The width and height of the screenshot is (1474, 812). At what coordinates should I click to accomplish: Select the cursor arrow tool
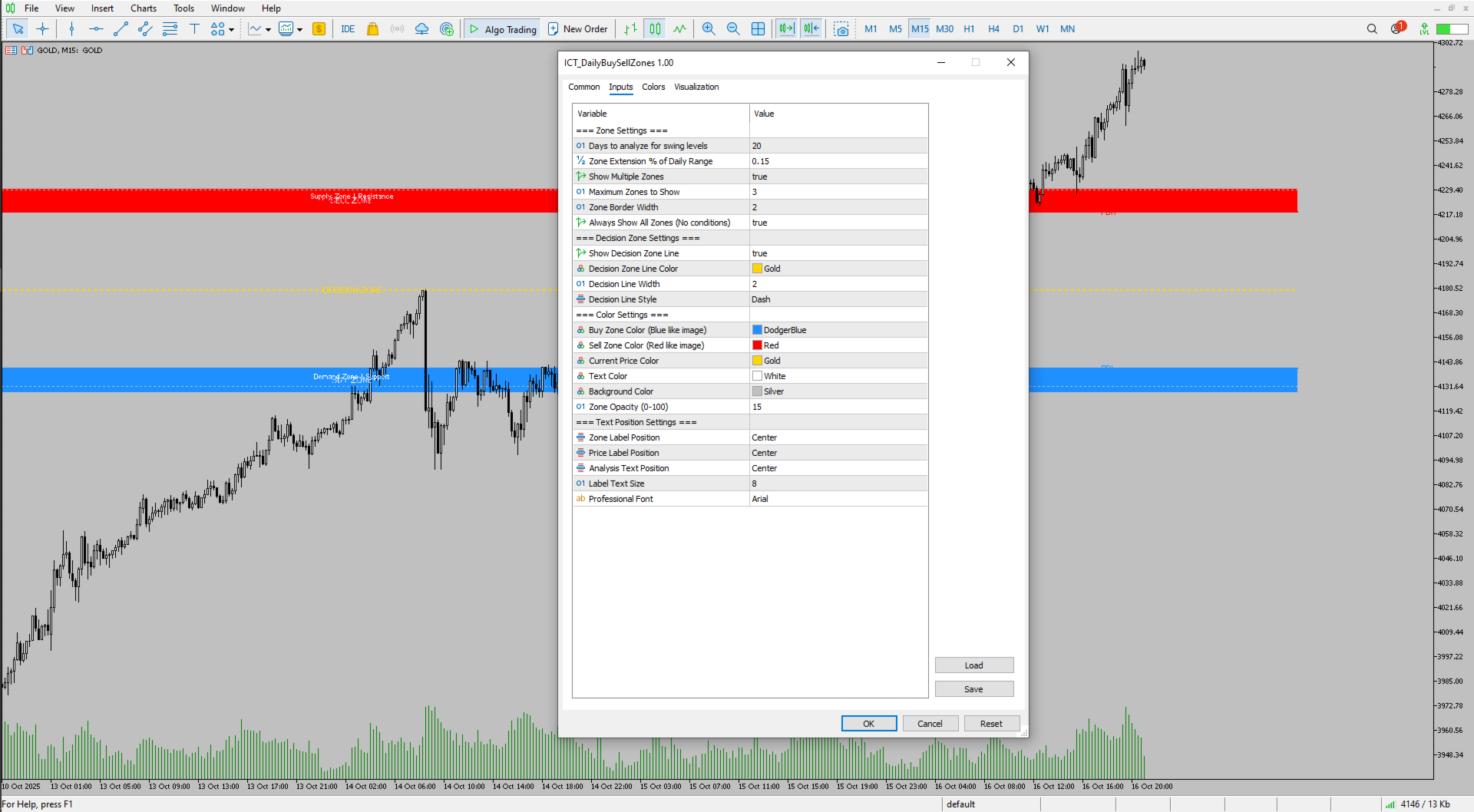[x=18, y=29]
